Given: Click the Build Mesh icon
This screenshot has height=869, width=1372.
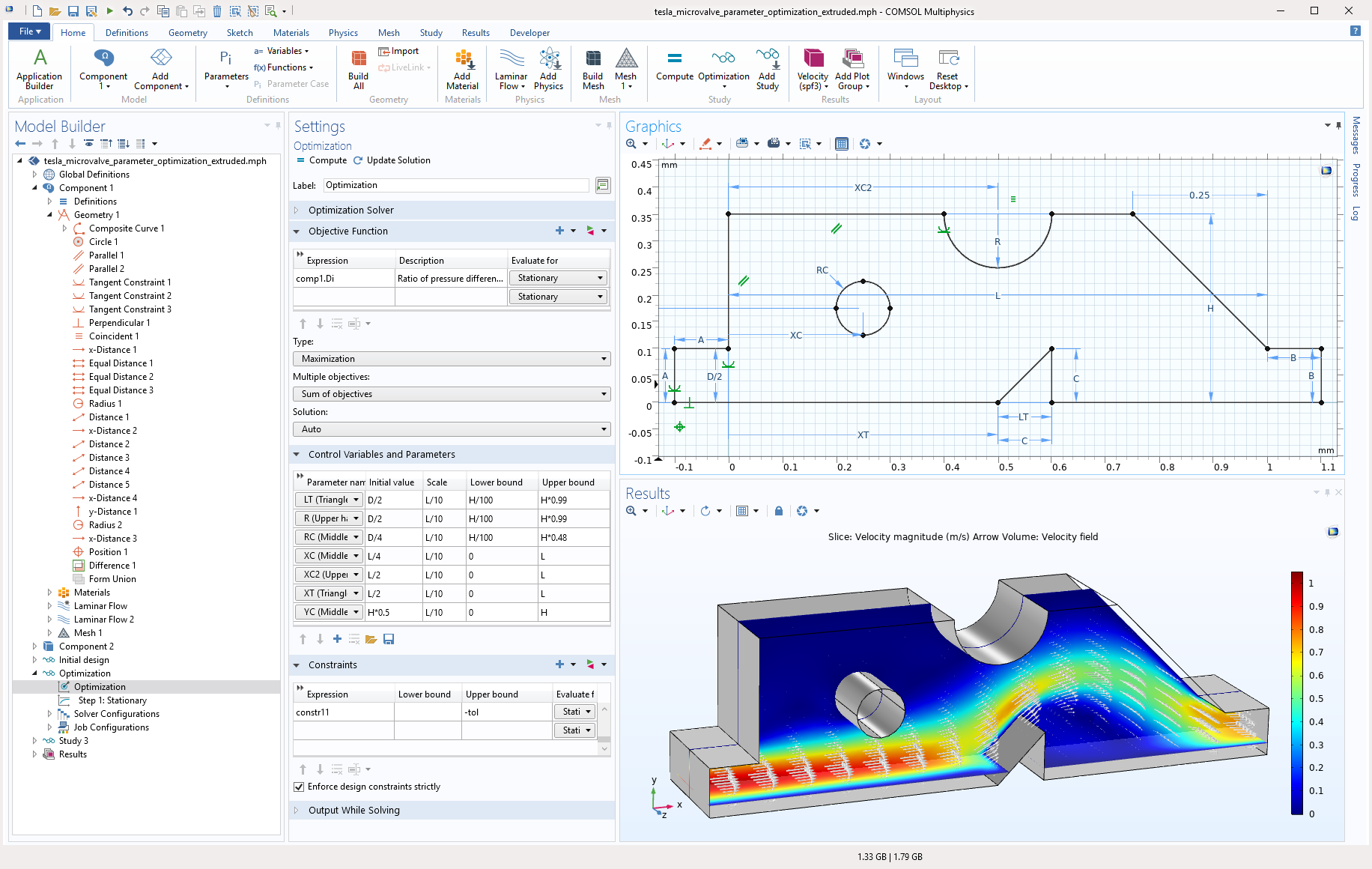Looking at the screenshot, I should (x=592, y=67).
